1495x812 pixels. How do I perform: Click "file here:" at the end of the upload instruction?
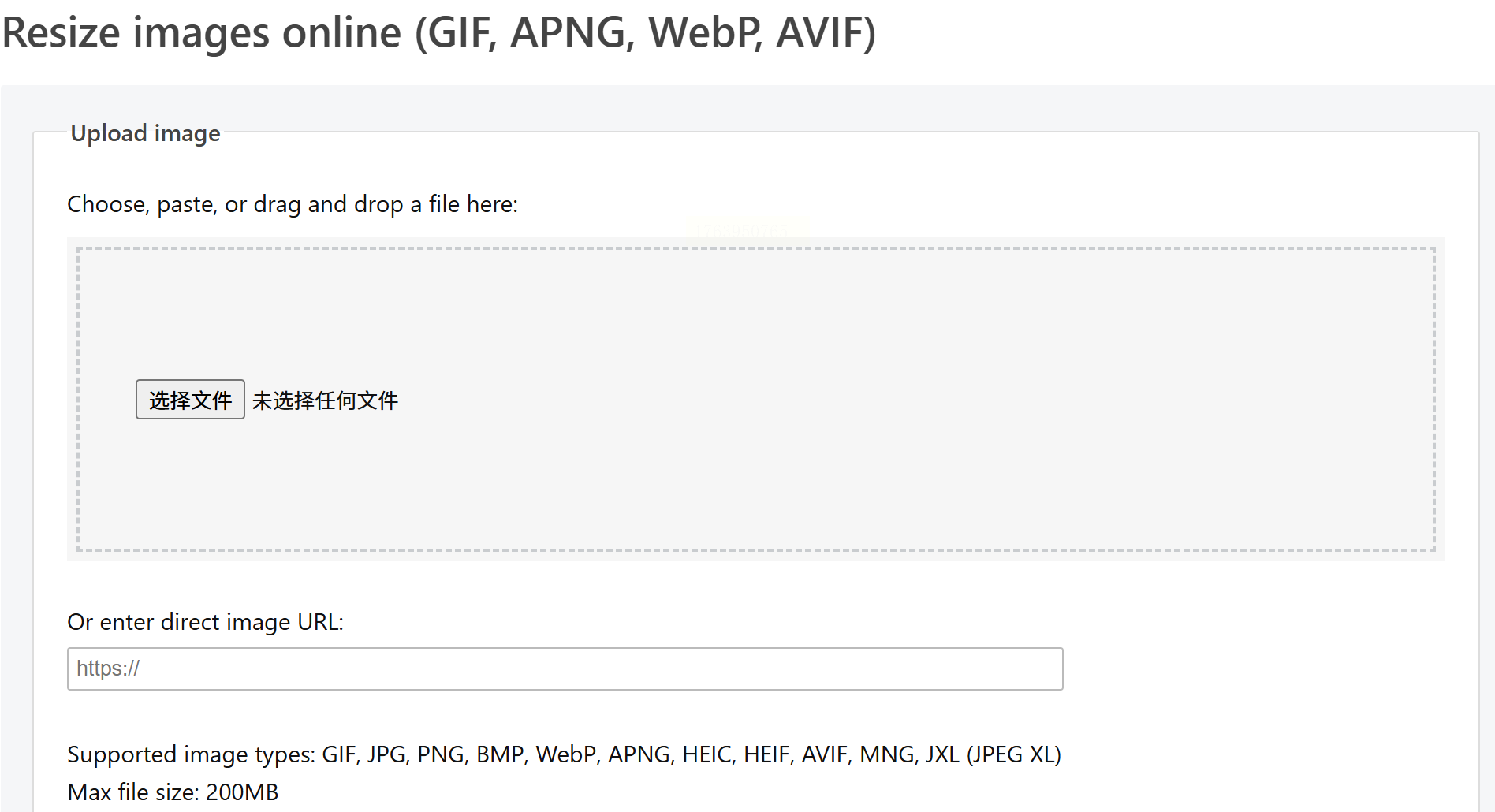pos(473,204)
